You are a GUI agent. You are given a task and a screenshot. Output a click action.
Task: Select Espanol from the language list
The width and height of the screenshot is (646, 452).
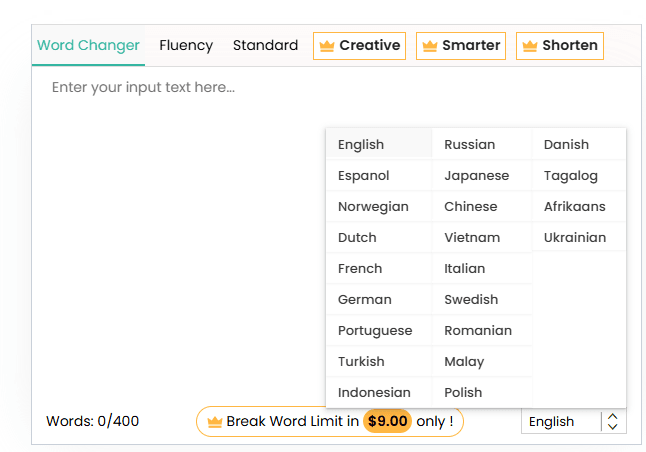pos(364,176)
